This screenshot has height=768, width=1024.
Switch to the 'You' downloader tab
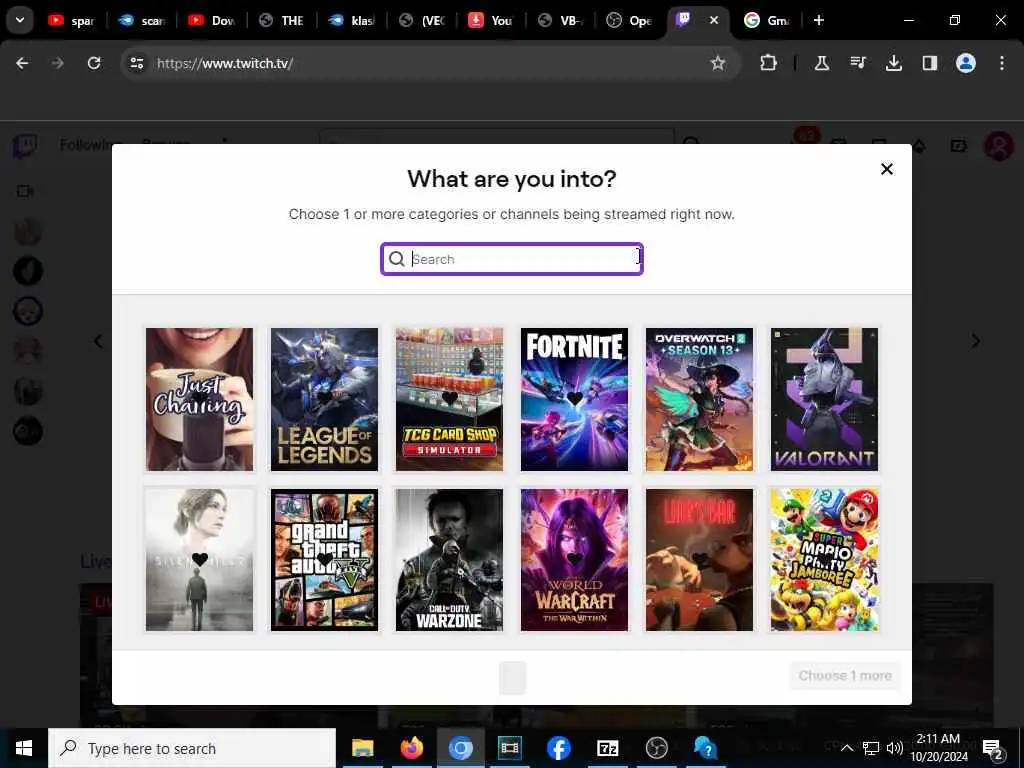[492, 21]
